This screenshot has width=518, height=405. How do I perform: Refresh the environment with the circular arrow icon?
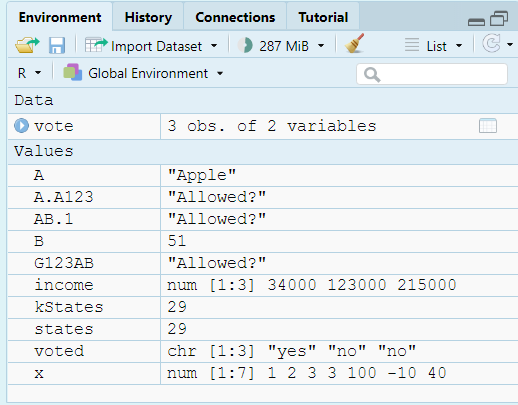(x=491, y=43)
